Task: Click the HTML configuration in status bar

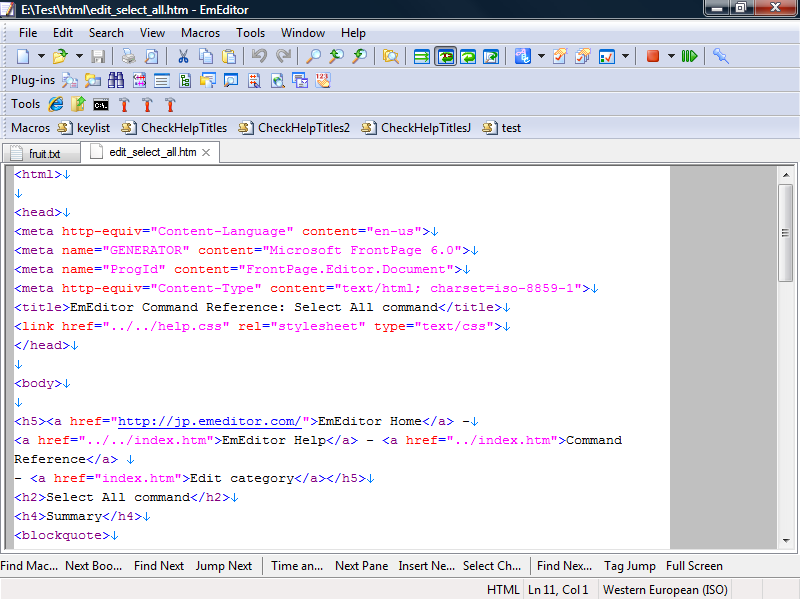Action: 503,590
